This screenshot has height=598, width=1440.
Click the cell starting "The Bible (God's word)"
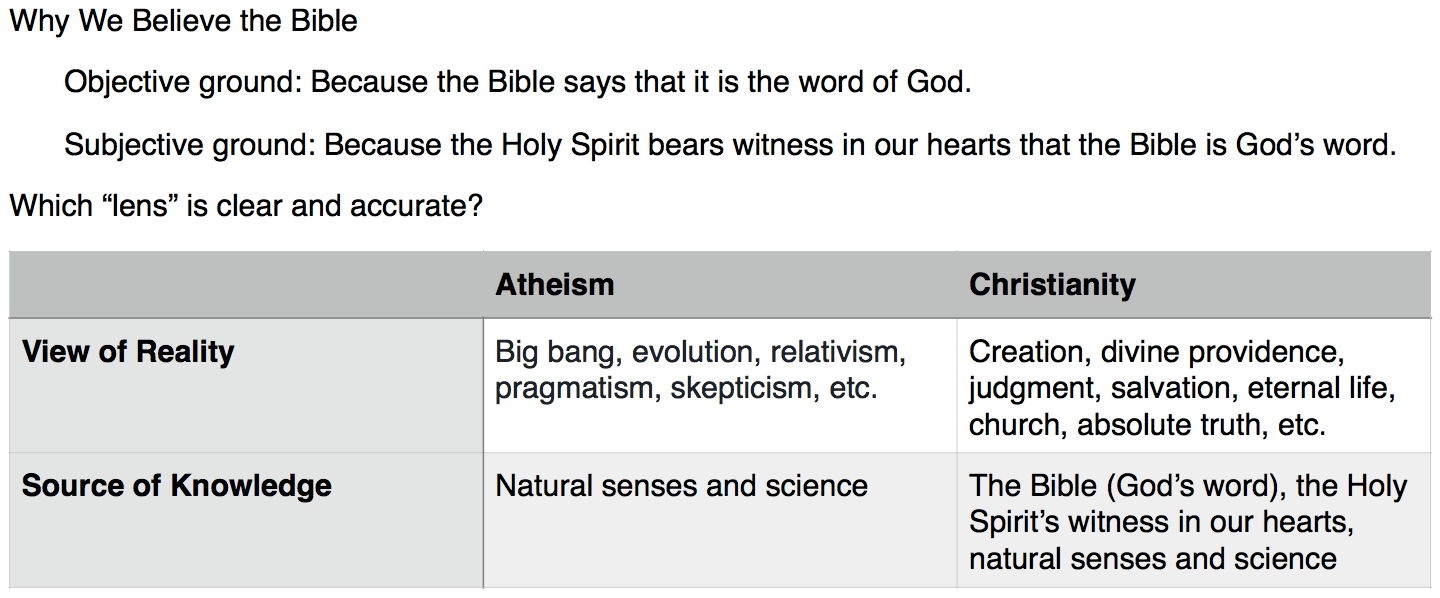pyautogui.click(x=1187, y=522)
